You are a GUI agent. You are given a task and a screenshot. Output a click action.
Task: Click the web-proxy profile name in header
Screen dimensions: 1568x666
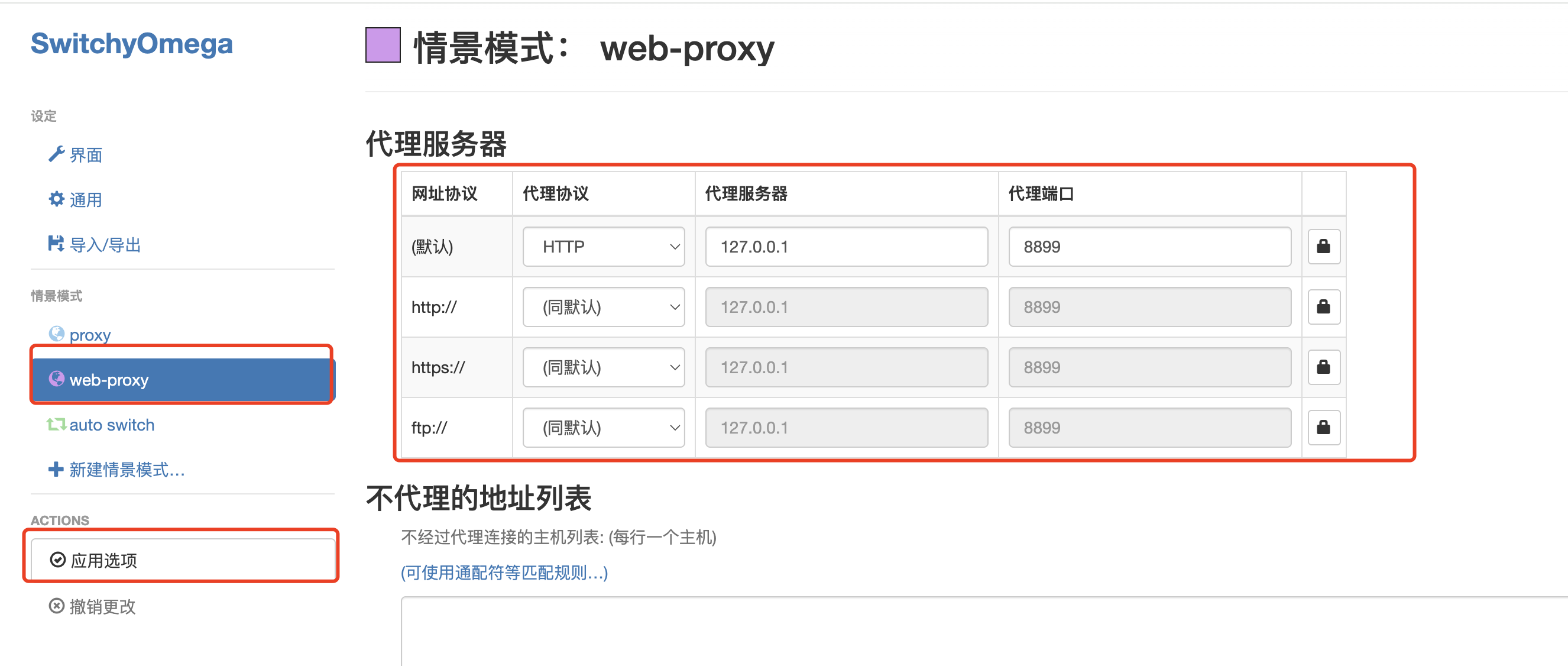[687, 47]
